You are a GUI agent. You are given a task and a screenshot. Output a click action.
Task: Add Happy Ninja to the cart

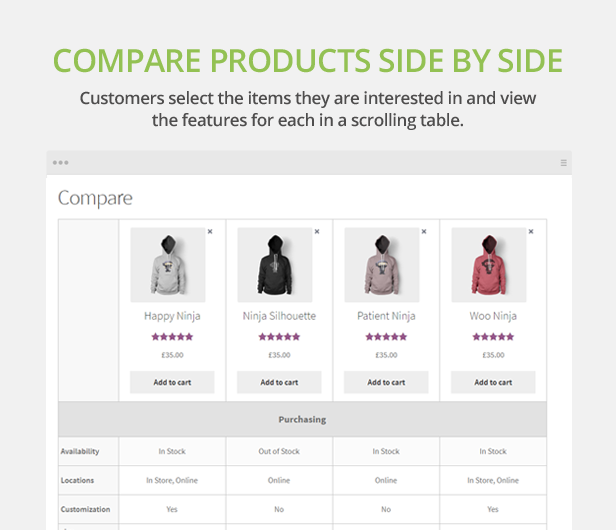coord(172,382)
